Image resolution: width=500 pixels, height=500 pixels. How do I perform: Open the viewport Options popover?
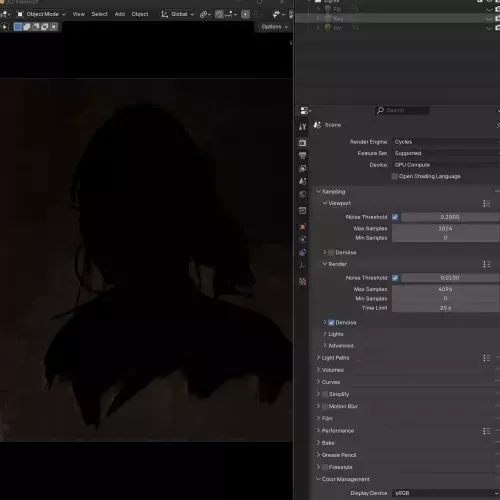(x=274, y=27)
